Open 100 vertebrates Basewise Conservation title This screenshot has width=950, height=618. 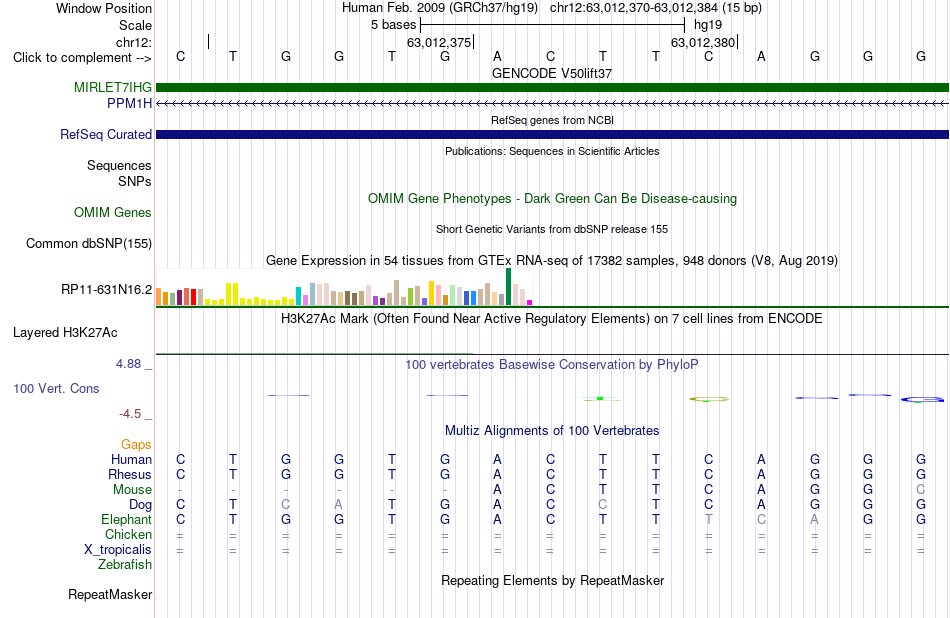(552, 365)
